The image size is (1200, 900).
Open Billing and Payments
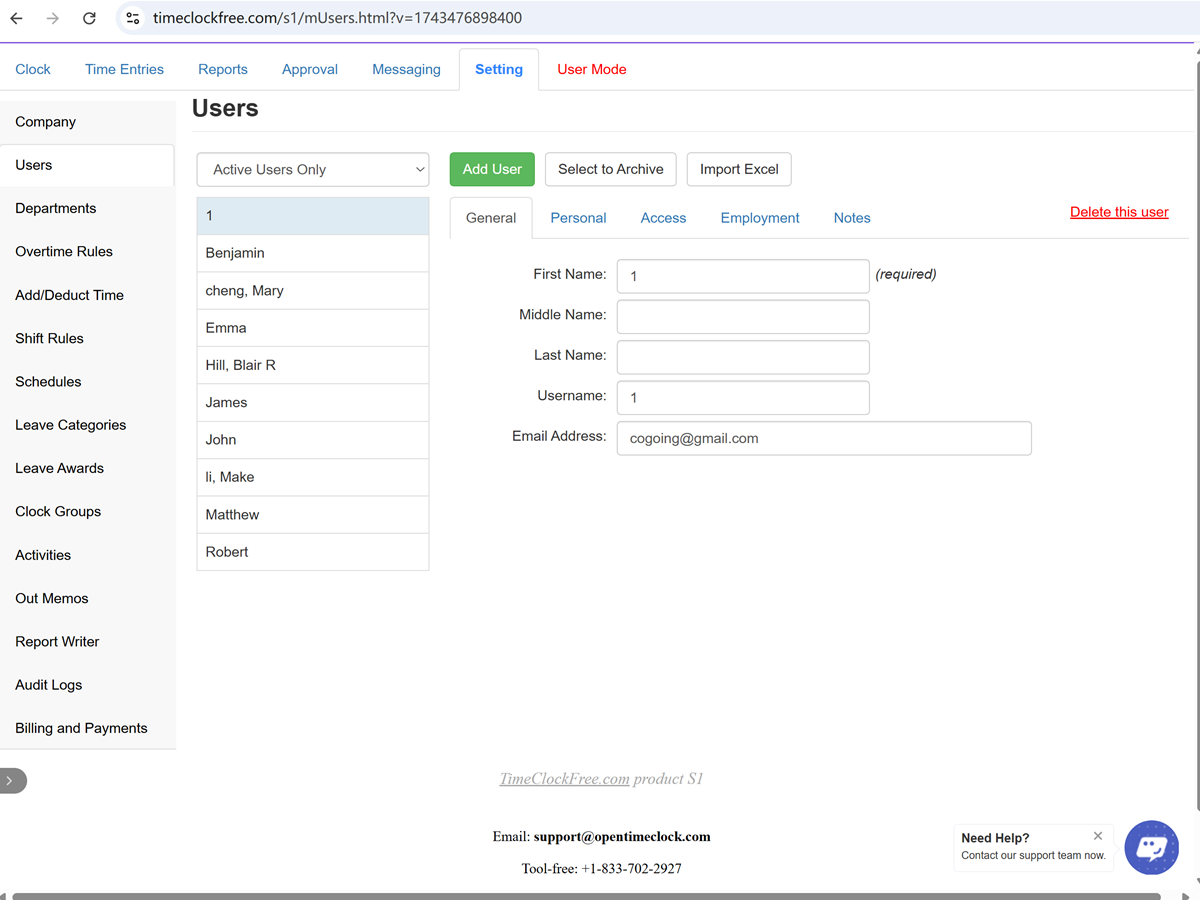click(88, 728)
